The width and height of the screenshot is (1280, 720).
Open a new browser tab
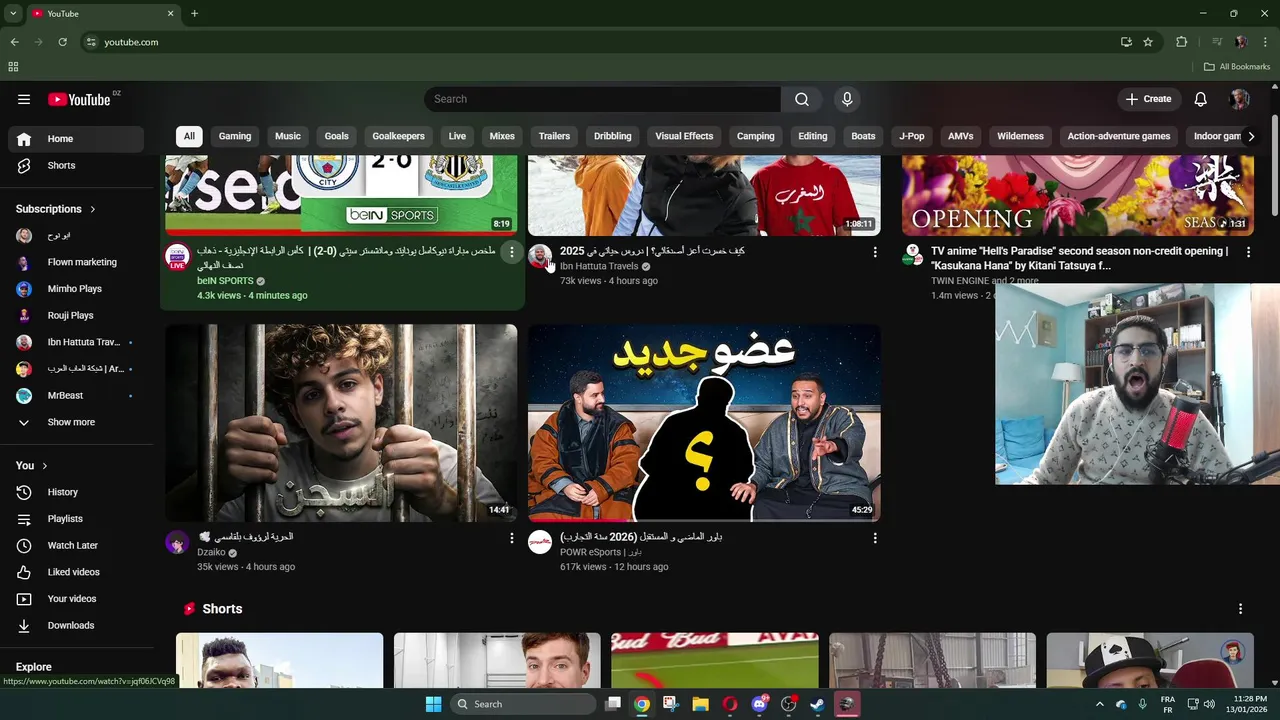(194, 14)
